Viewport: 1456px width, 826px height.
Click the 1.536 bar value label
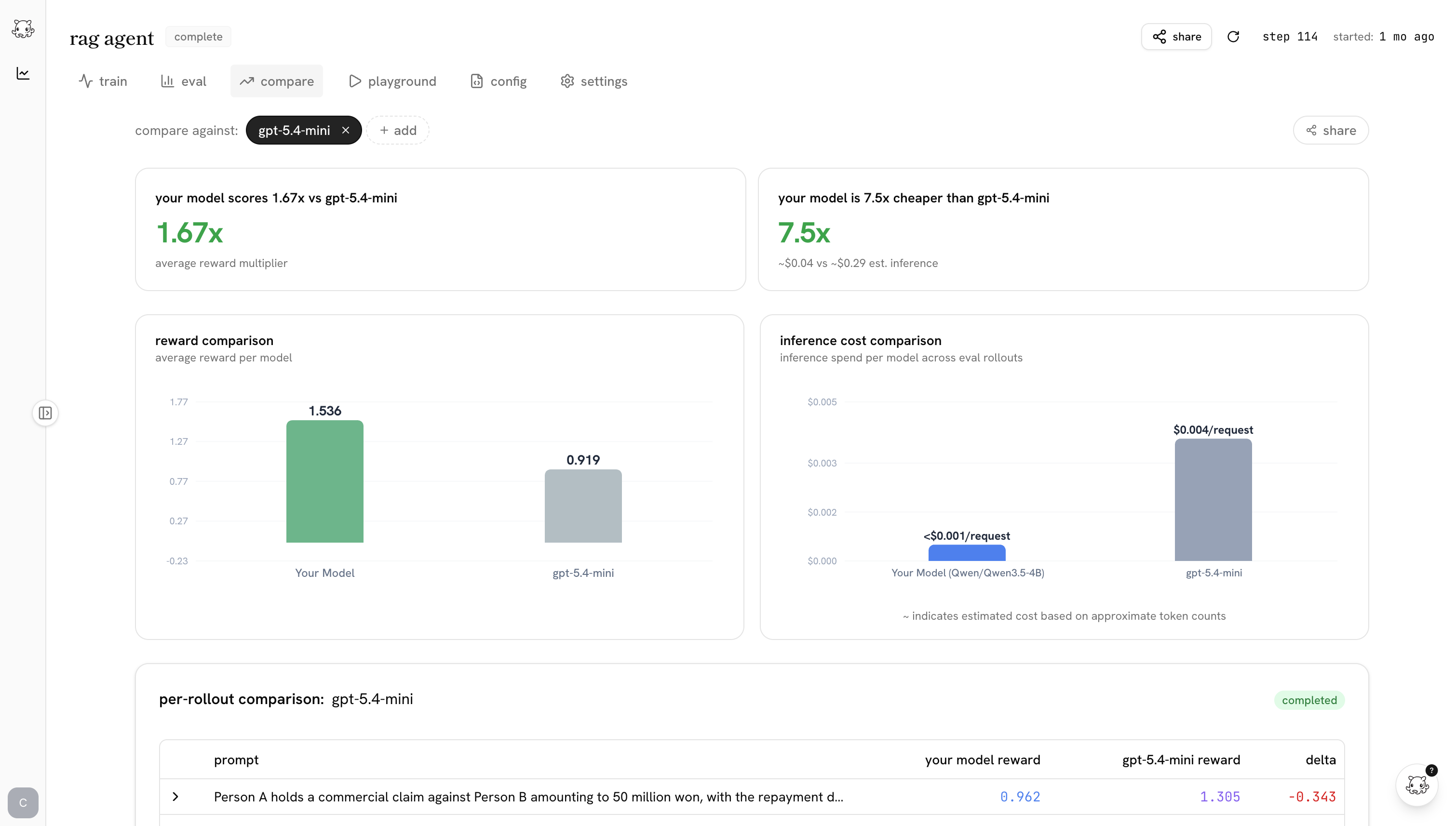(x=325, y=411)
